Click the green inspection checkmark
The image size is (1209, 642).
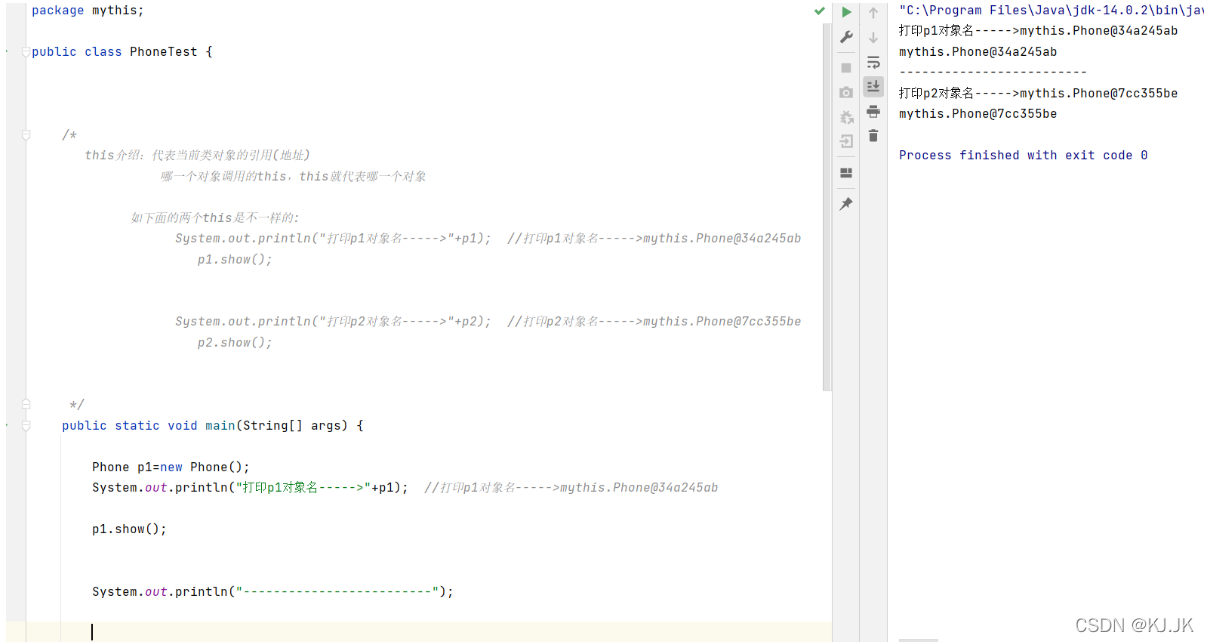pyautogui.click(x=820, y=11)
